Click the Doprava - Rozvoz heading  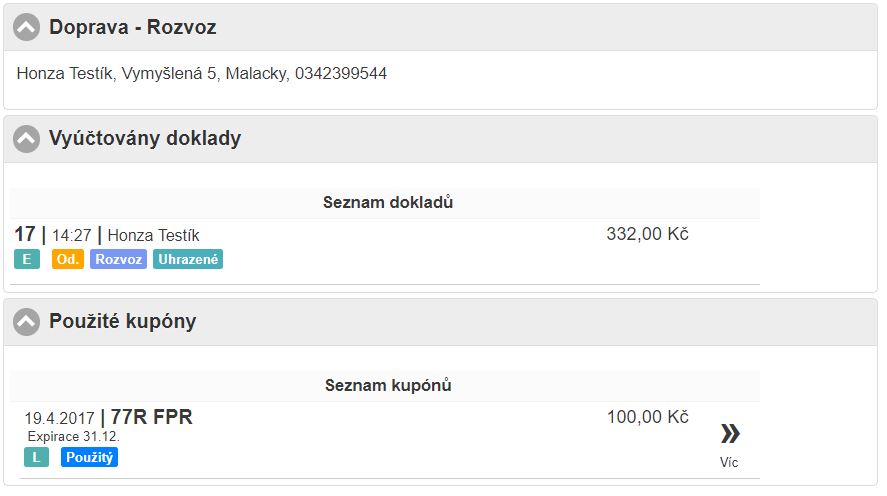click(133, 28)
